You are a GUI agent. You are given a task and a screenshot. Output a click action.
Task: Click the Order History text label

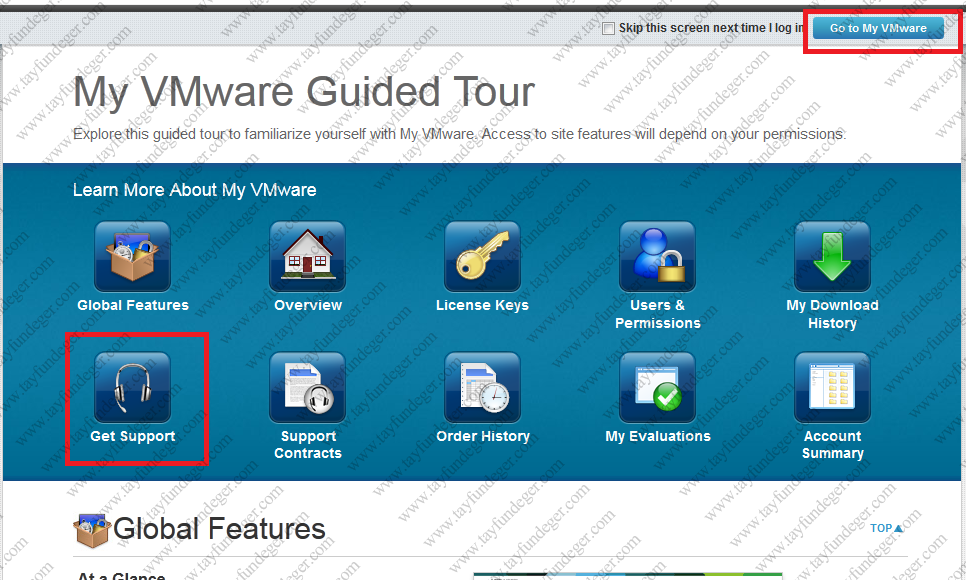click(483, 436)
